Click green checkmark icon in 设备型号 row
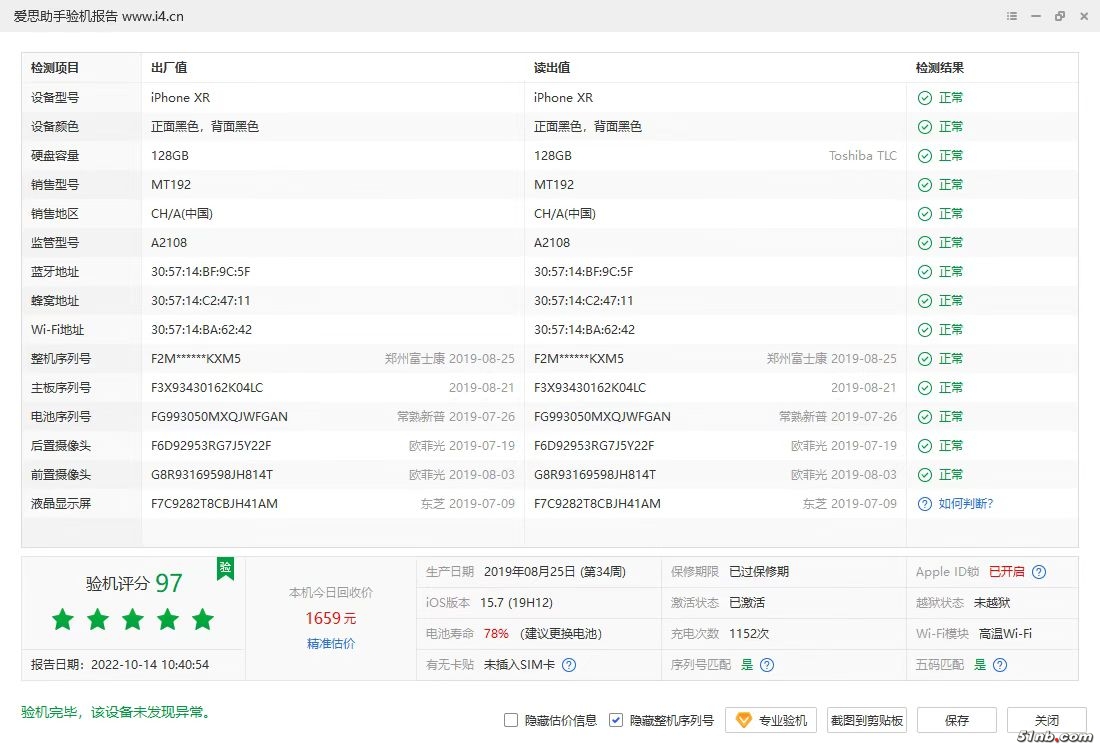The width and height of the screenshot is (1100, 749). (925, 98)
